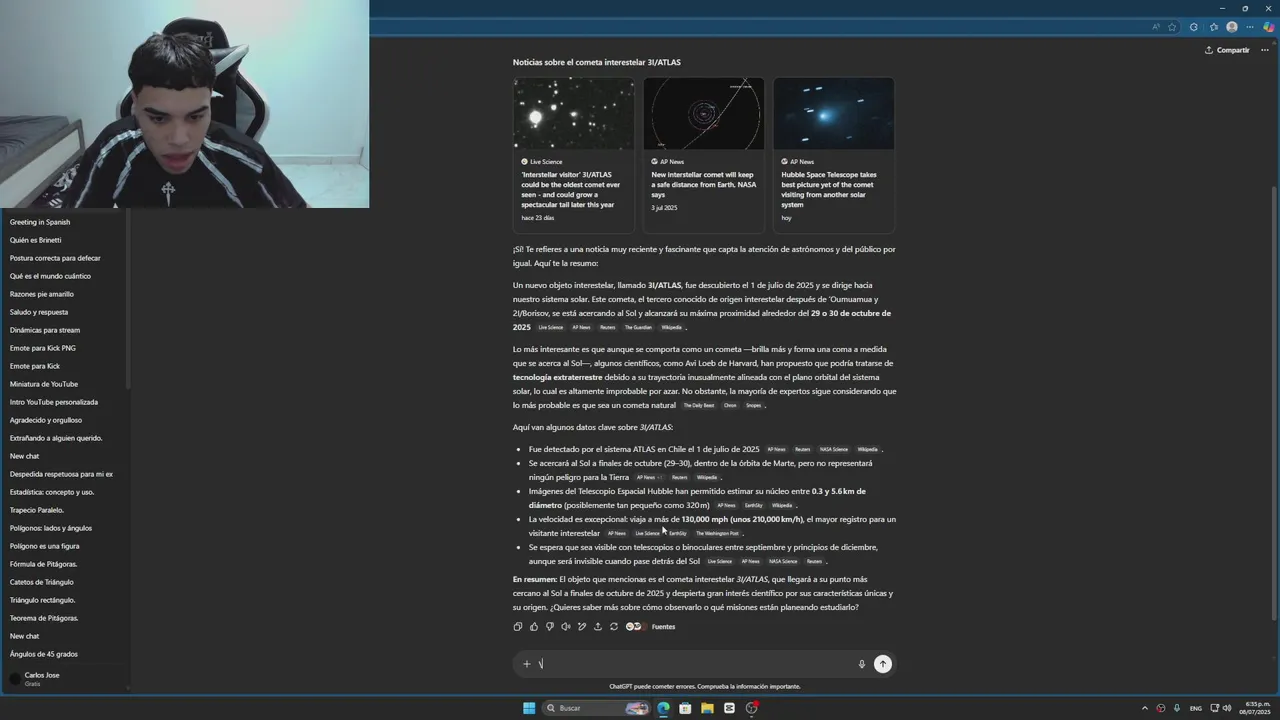
Task: Select 'Emote para Kick PNG' conversation
Action: click(x=43, y=348)
